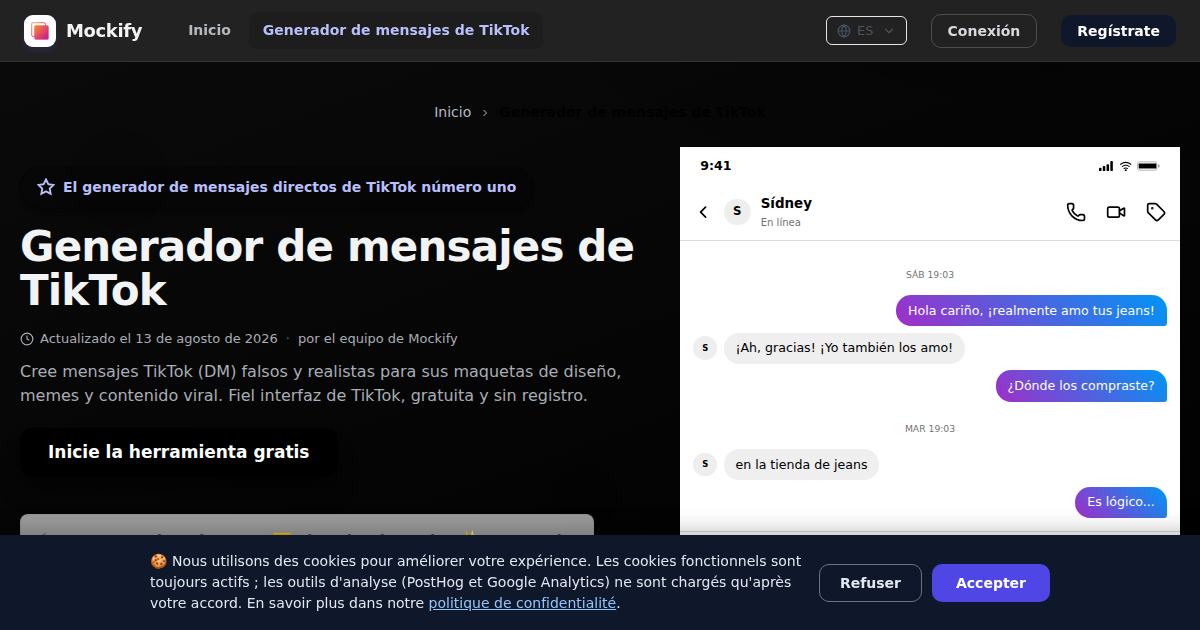This screenshot has width=1200, height=630.
Task: Click the clock icon beside update date
Action: [x=27, y=339]
